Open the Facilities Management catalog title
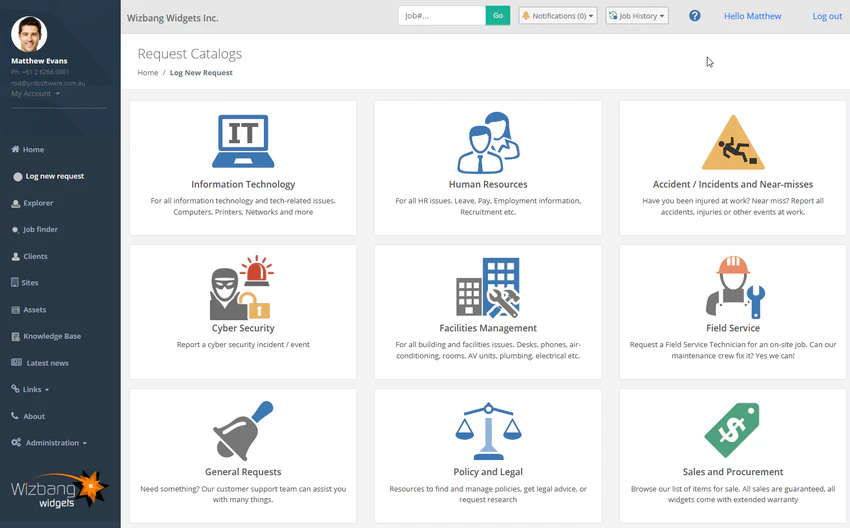 tap(488, 328)
